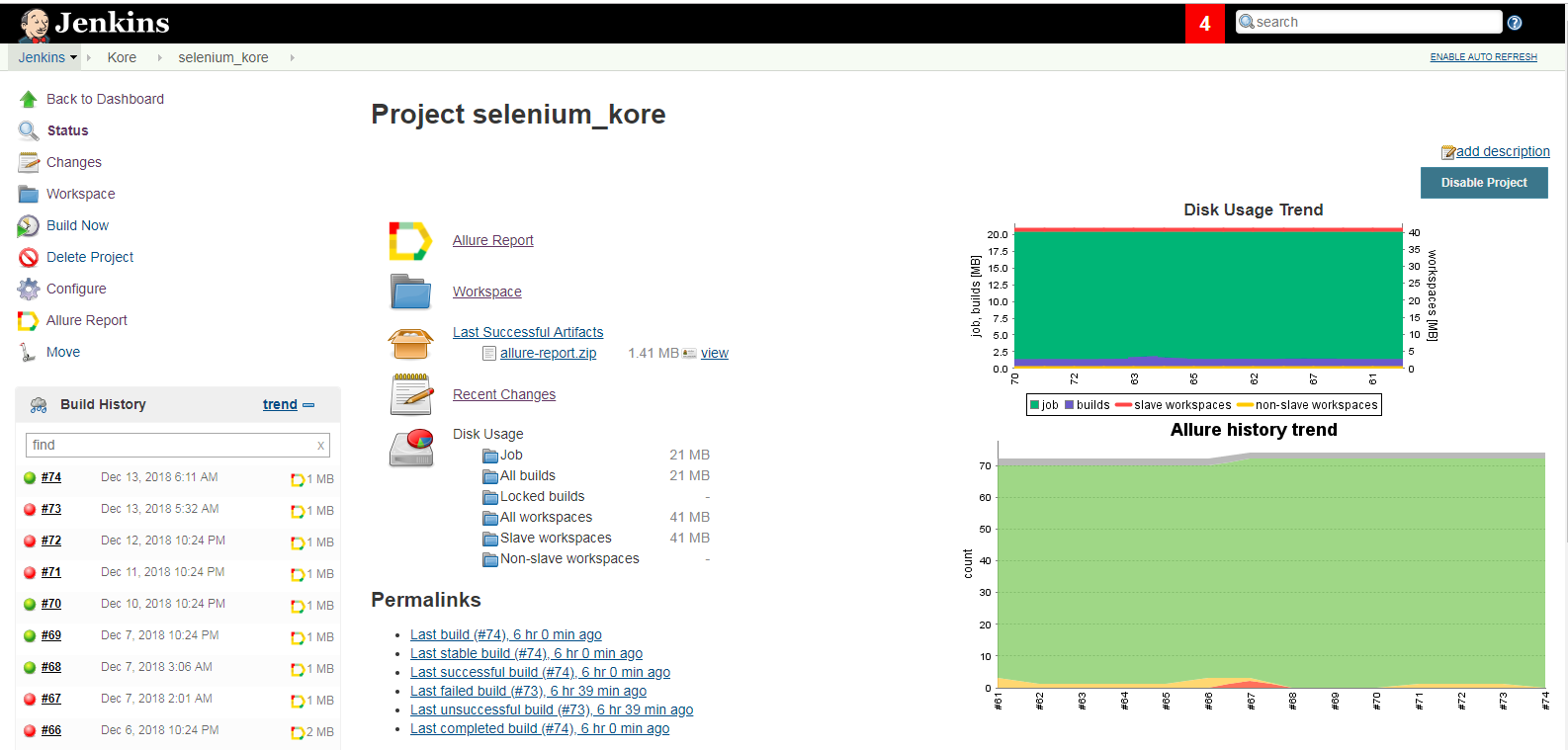Click the Status magnifier icon

[x=29, y=130]
